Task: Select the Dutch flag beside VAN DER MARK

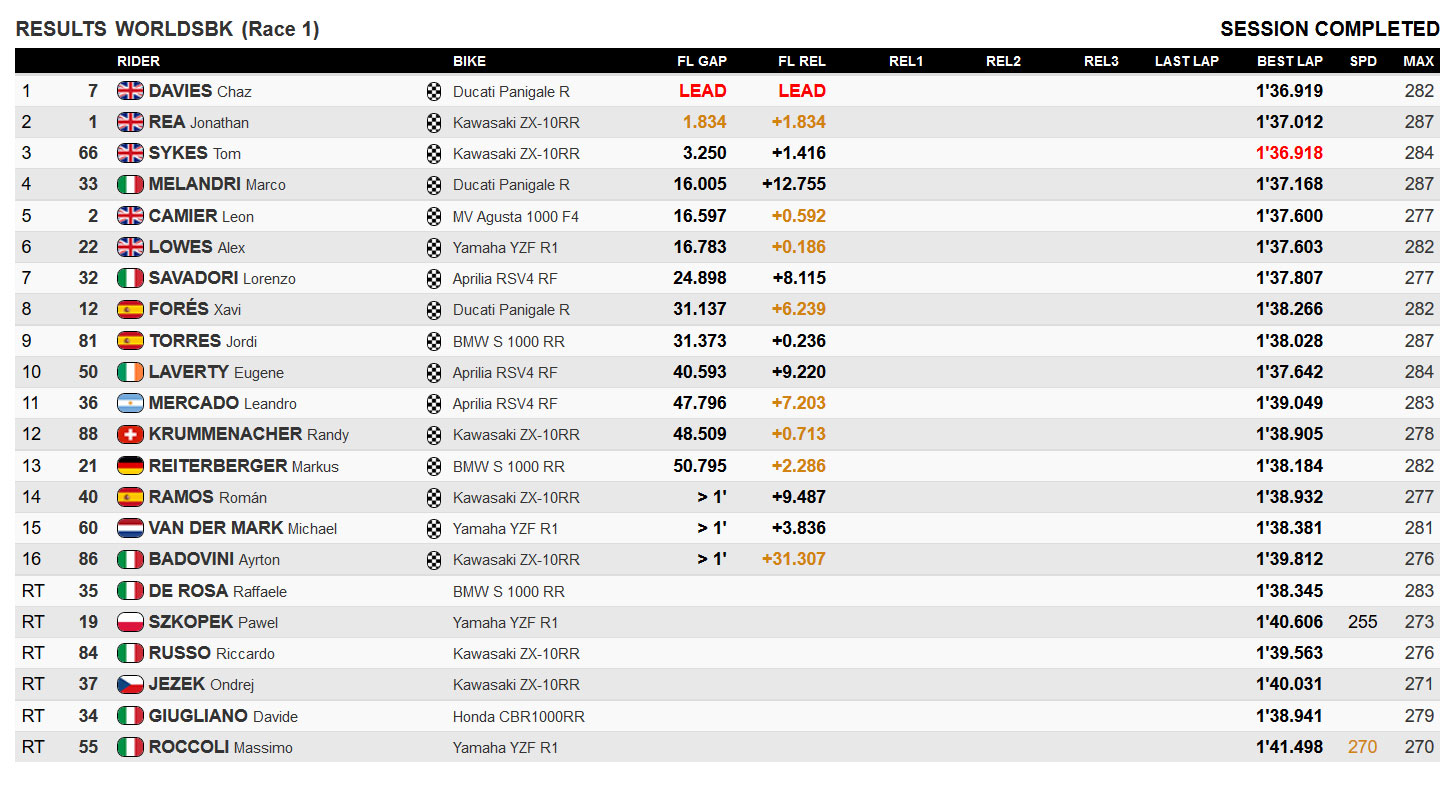Action: coord(130,528)
